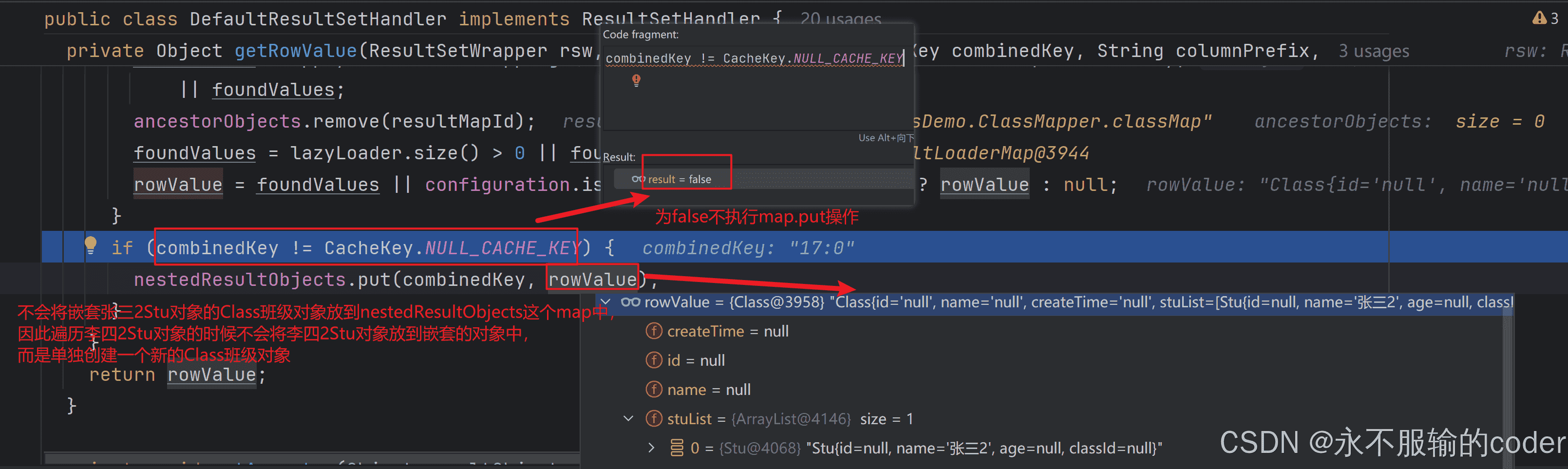
Task: Click 'lazyLoader' in the size() call
Action: pyautogui.click(x=346, y=153)
